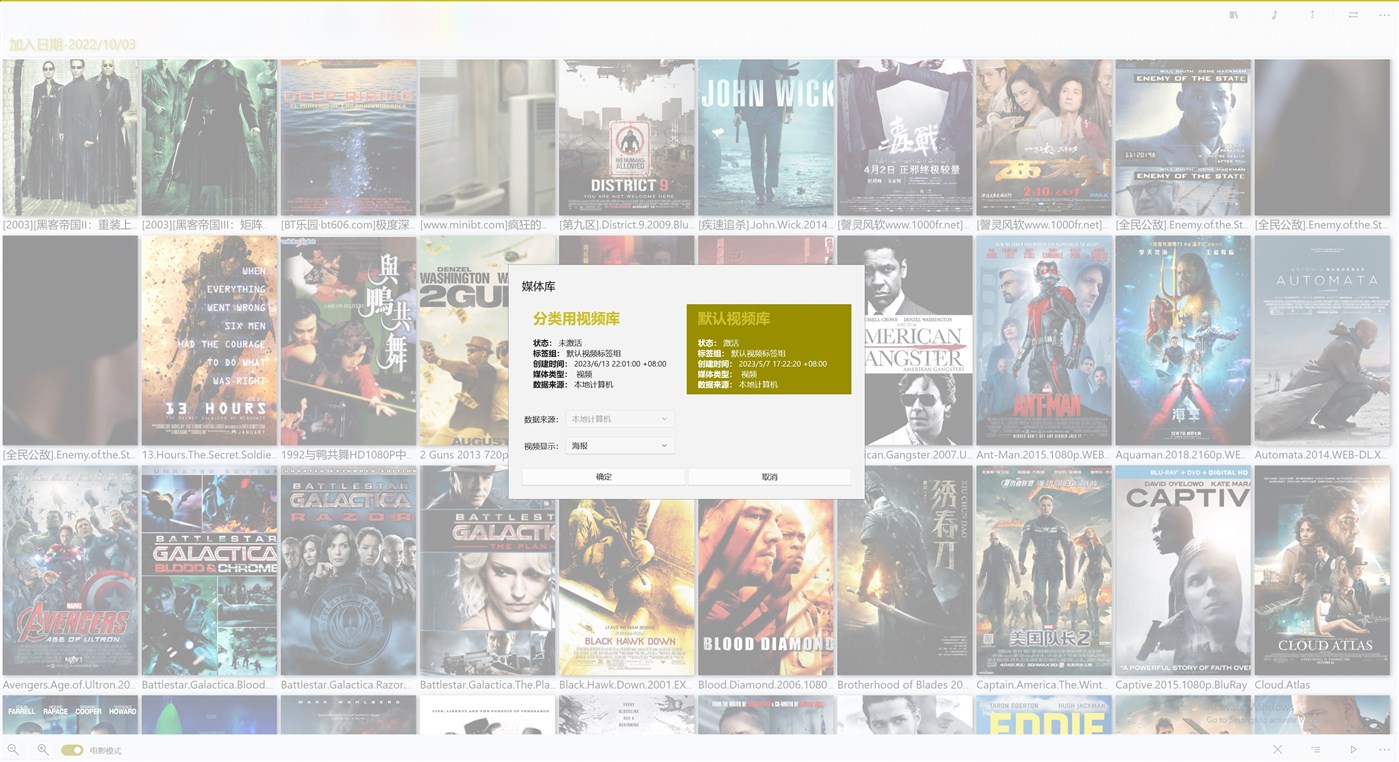The height and width of the screenshot is (762, 1399).
Task: Open the filter sliders icon top right
Action: coord(1353,15)
